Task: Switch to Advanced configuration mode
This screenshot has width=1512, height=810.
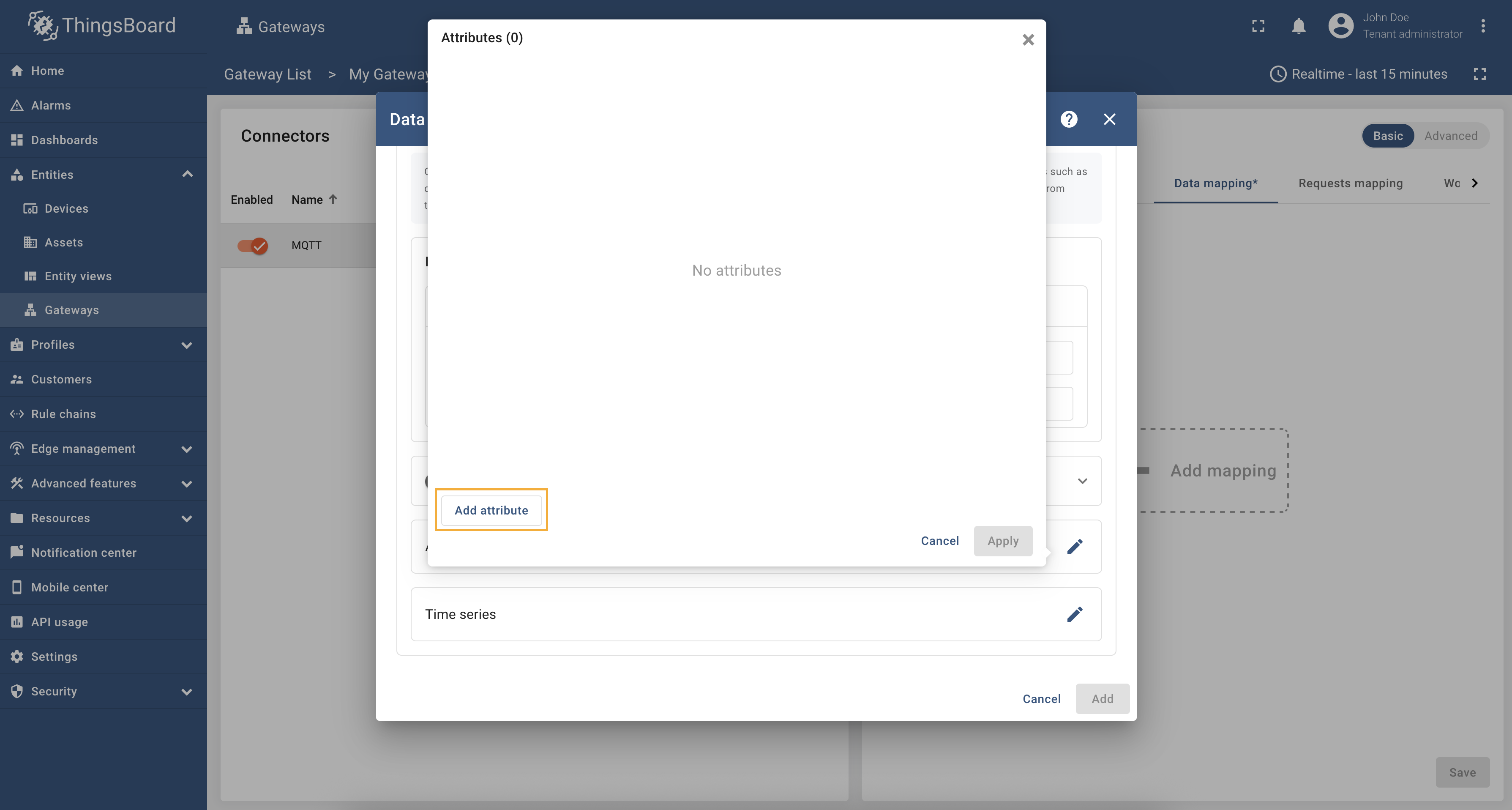Action: tap(1450, 136)
